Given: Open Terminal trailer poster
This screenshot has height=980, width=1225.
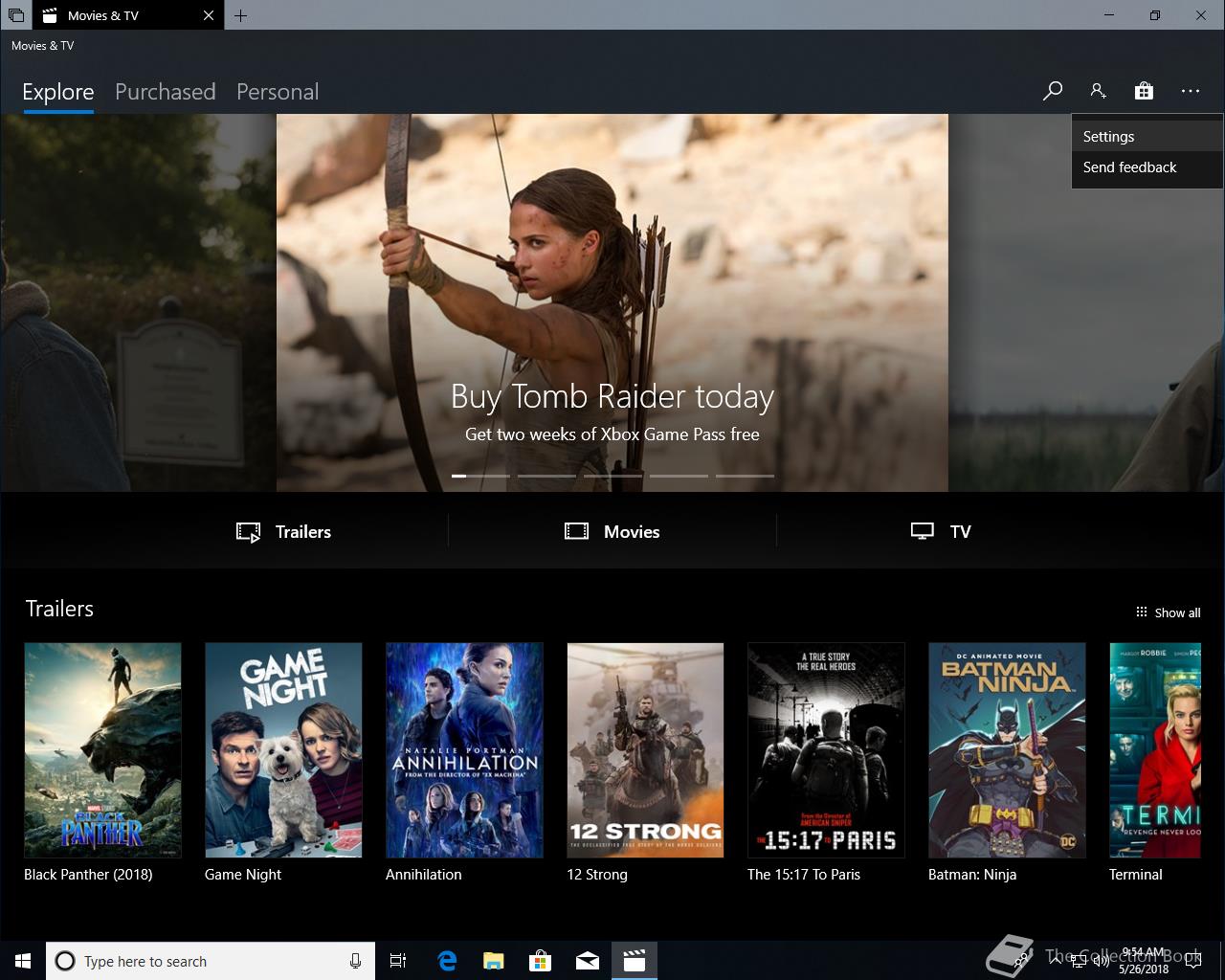Looking at the screenshot, I should point(1155,750).
